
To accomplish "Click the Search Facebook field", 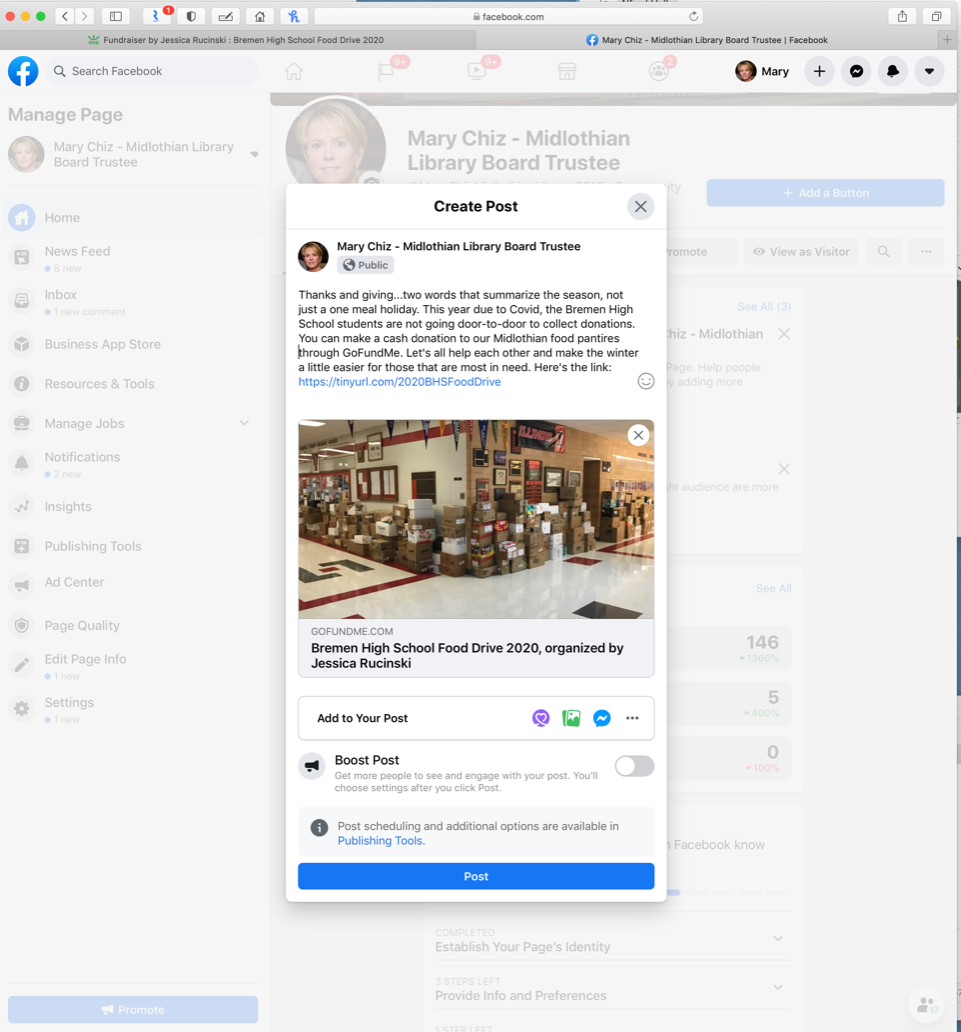I will 151,71.
